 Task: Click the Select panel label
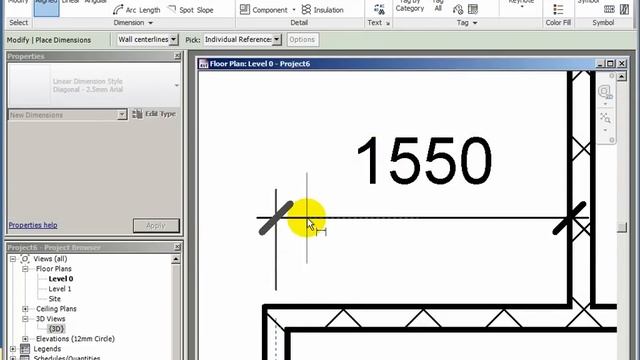click(19, 23)
